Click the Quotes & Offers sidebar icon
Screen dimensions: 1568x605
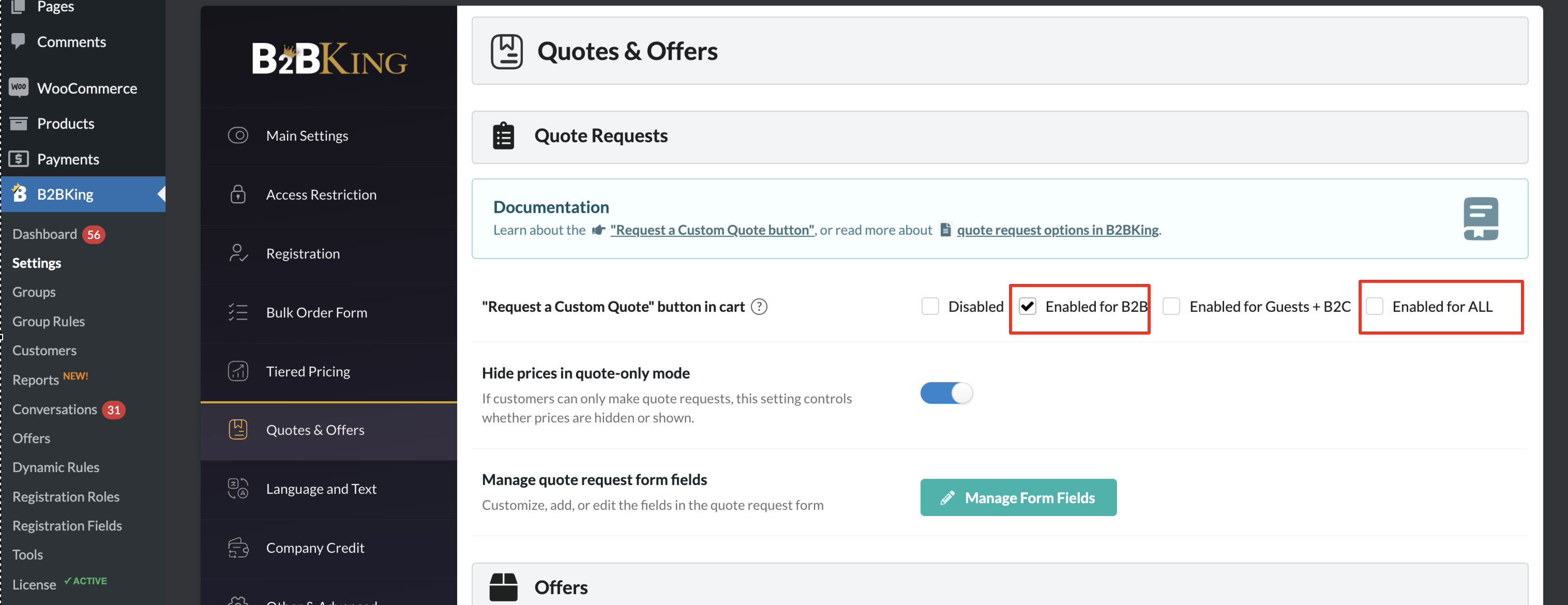(x=238, y=430)
